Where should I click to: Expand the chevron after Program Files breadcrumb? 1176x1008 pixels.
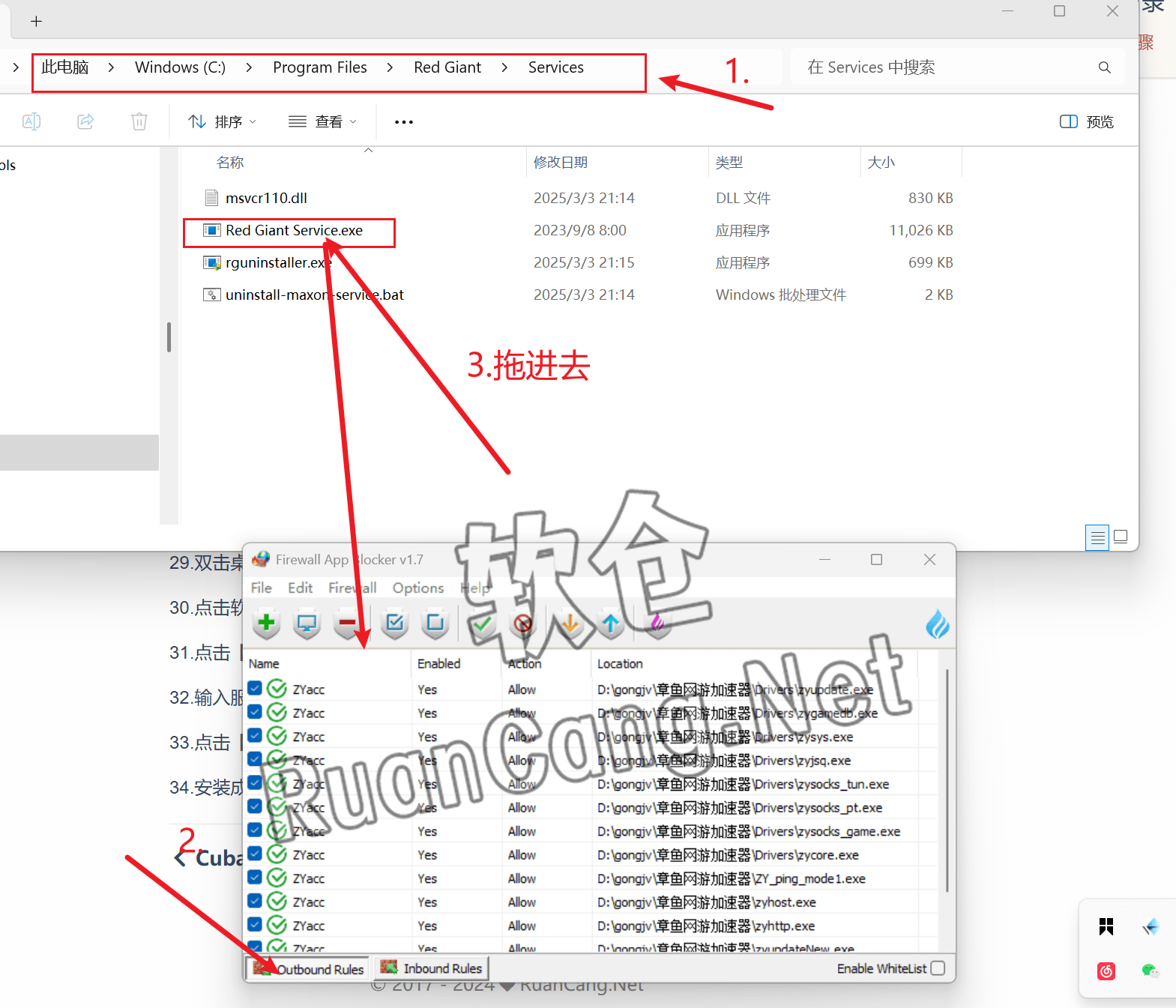[390, 67]
